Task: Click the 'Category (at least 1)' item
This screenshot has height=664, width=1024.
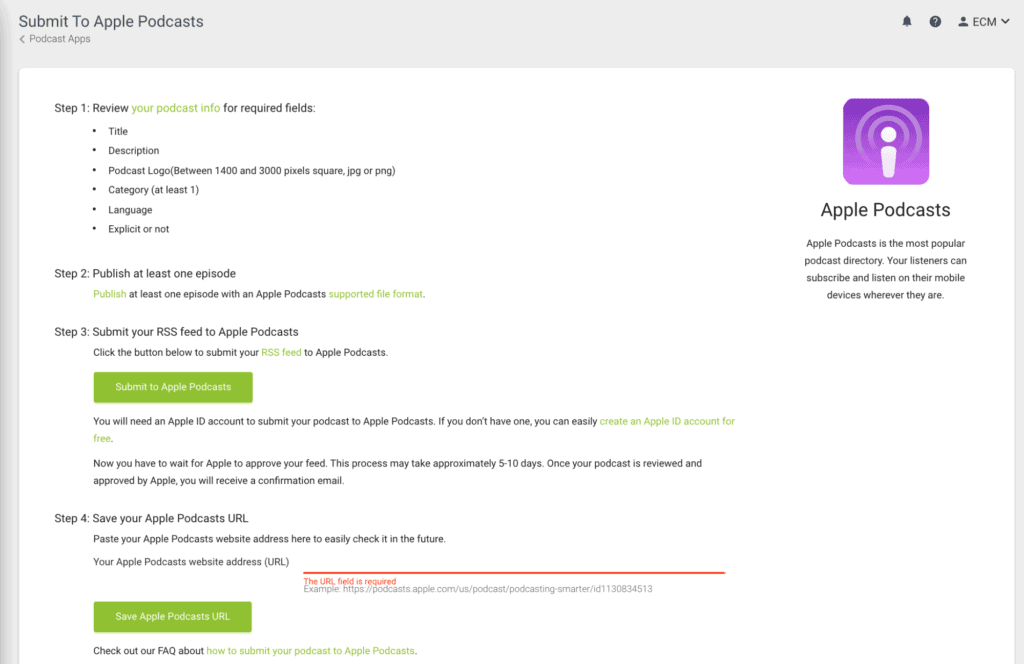Action: [x=153, y=190]
